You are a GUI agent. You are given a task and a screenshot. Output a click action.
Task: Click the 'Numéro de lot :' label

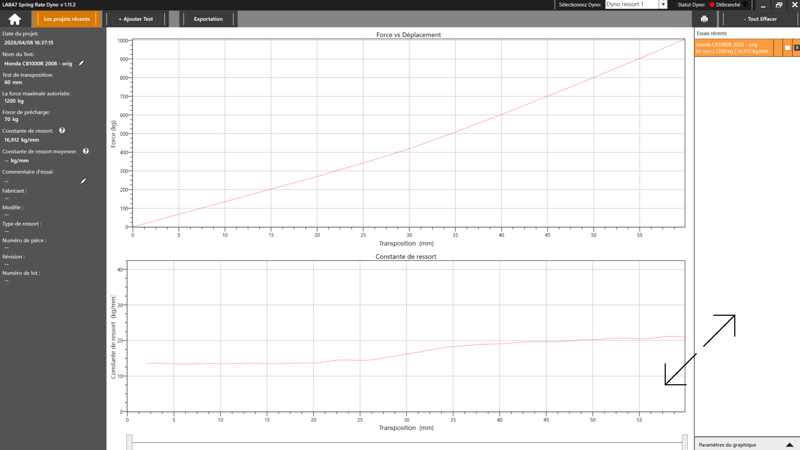tap(21, 273)
